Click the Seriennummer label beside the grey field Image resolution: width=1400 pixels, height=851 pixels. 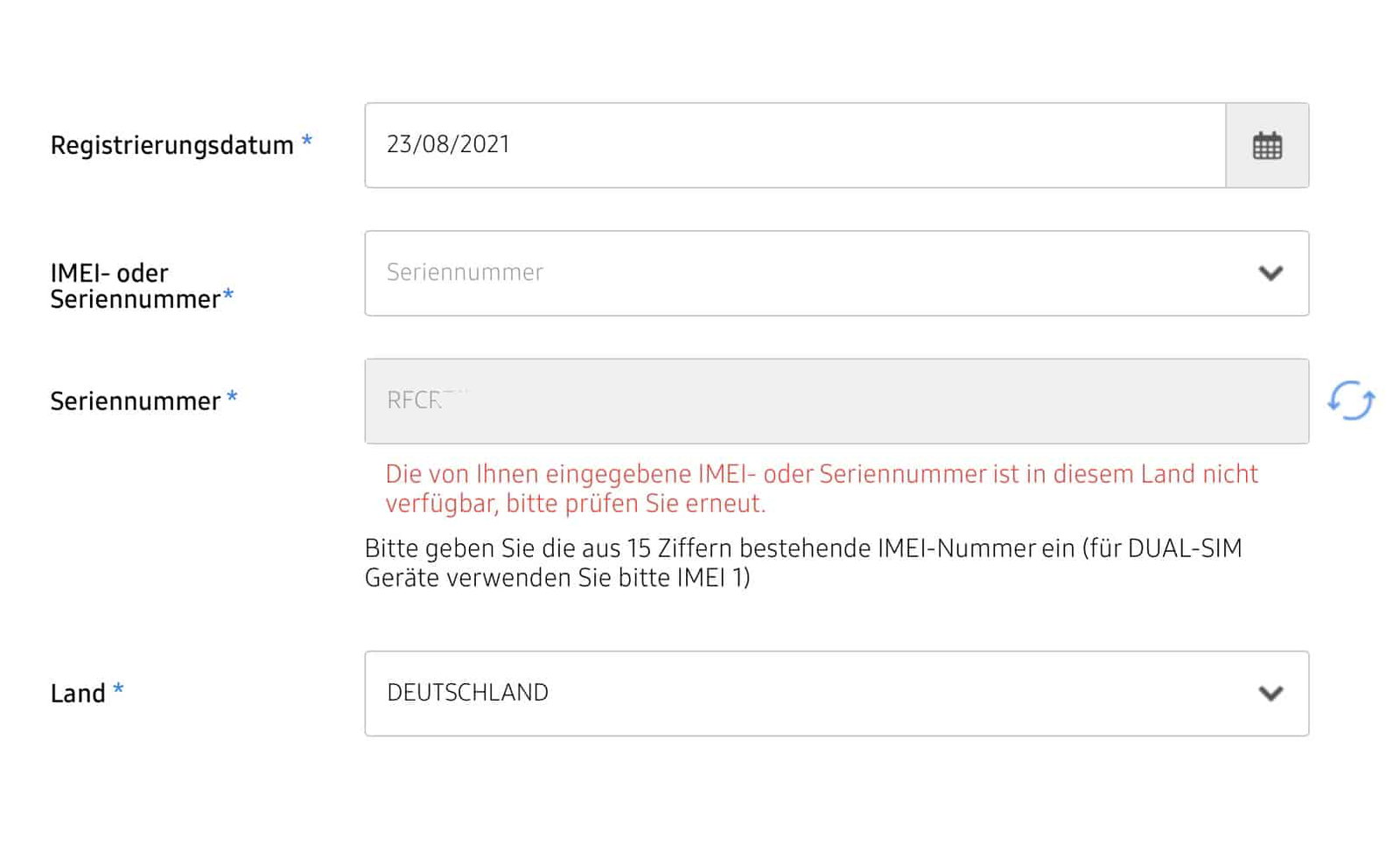point(135,401)
